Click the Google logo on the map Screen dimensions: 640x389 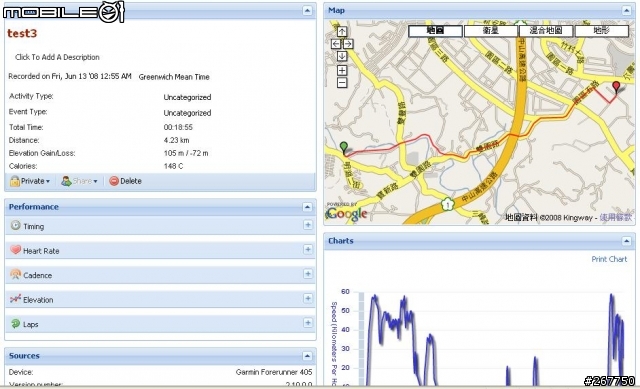point(347,213)
